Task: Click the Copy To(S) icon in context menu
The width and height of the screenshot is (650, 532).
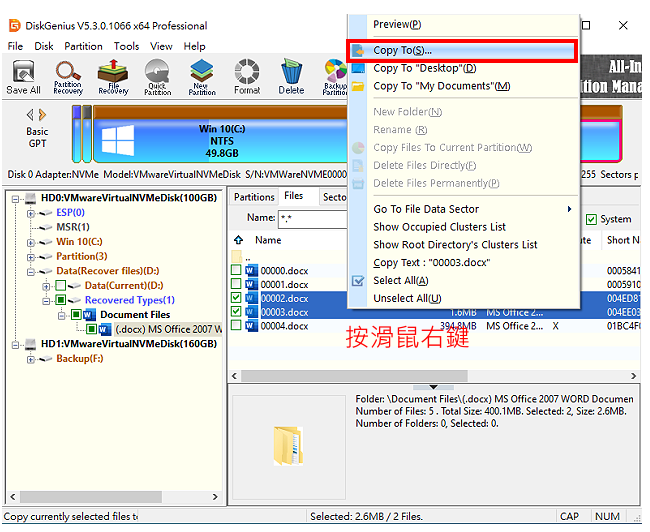Action: tap(358, 51)
